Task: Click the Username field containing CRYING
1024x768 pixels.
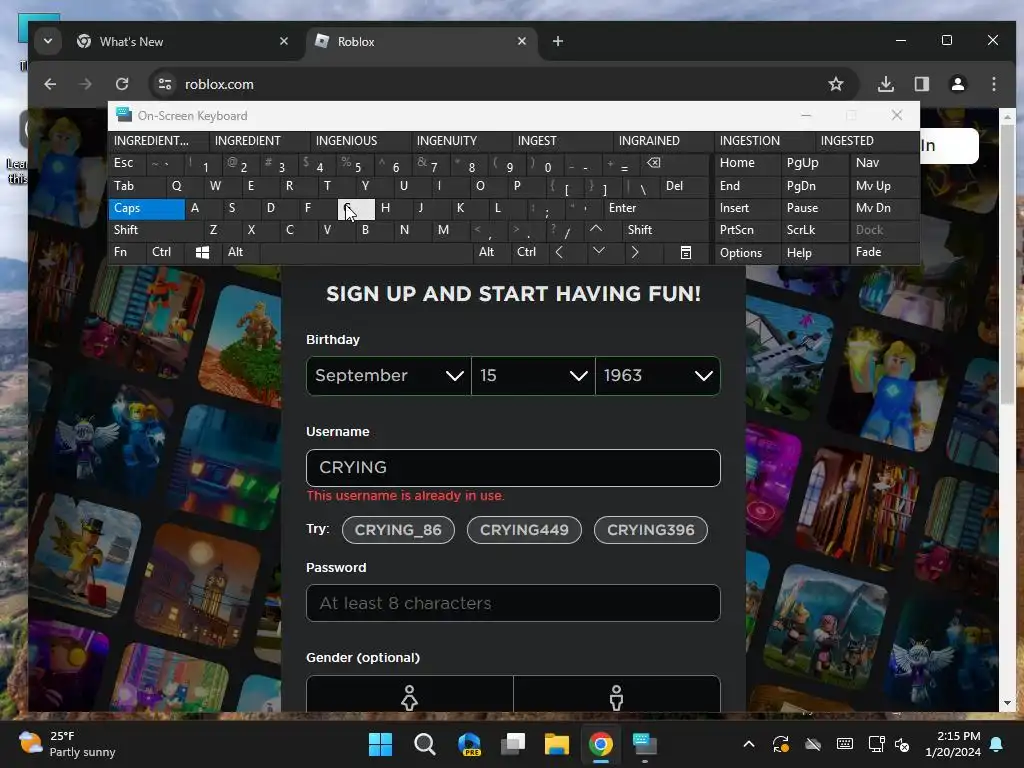Action: point(513,468)
